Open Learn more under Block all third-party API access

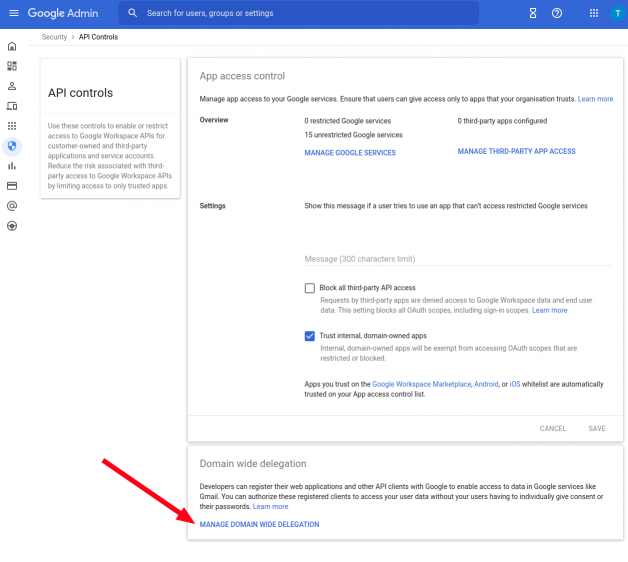click(x=550, y=310)
